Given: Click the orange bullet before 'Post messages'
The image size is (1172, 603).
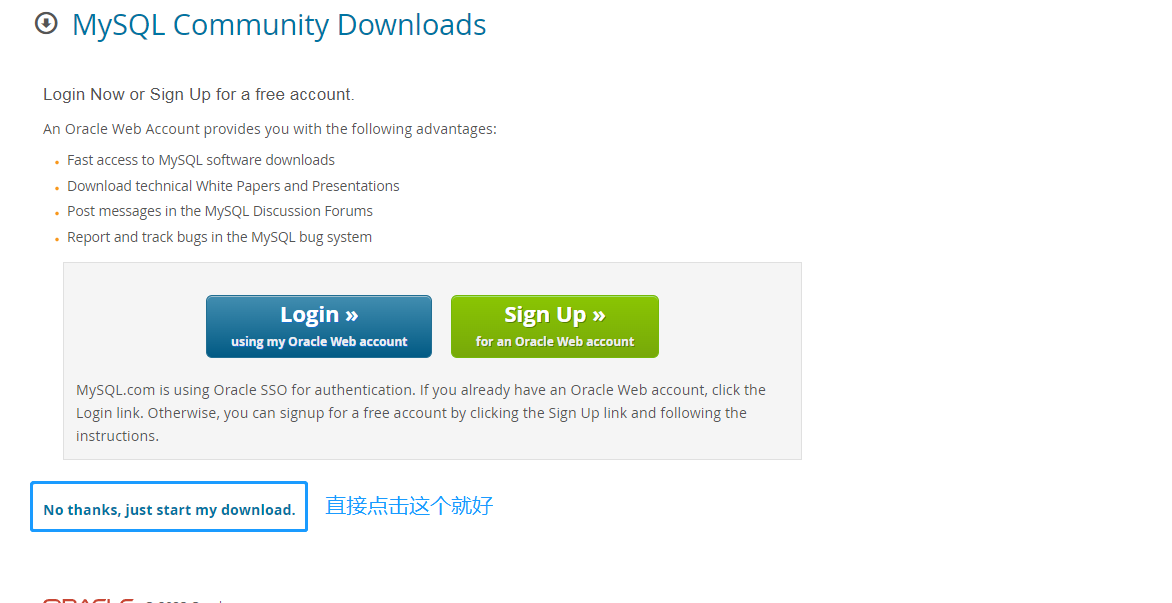Looking at the screenshot, I should (57, 214).
